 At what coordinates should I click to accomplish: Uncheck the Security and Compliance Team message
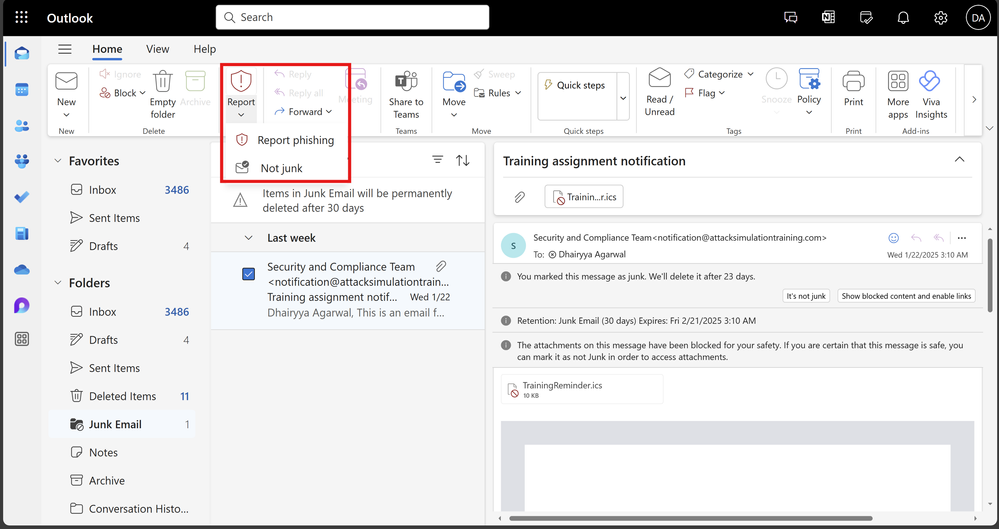pyautogui.click(x=249, y=274)
